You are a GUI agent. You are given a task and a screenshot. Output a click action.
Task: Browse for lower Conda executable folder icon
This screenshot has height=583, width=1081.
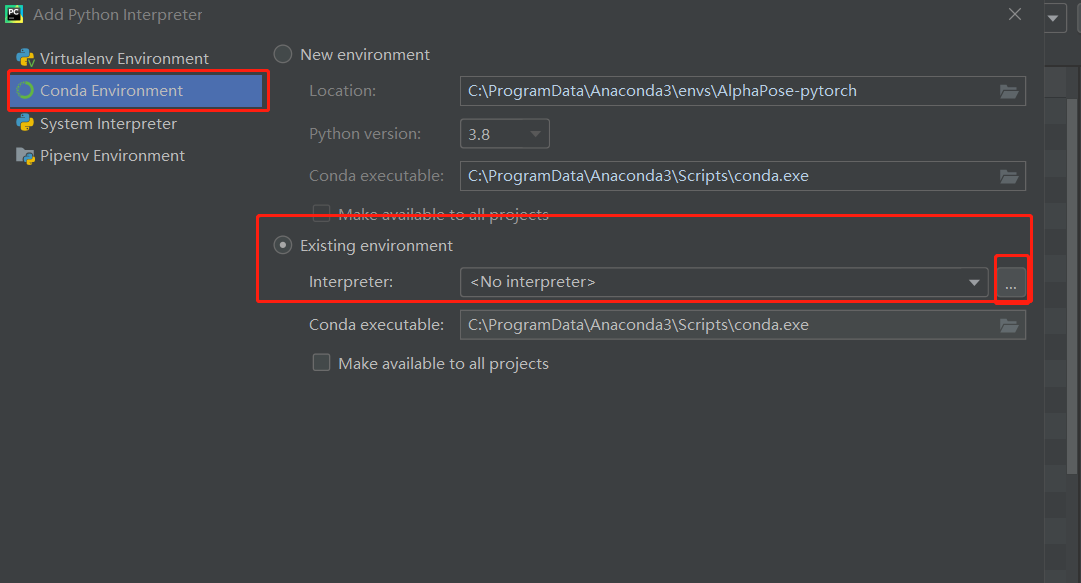click(x=1009, y=326)
